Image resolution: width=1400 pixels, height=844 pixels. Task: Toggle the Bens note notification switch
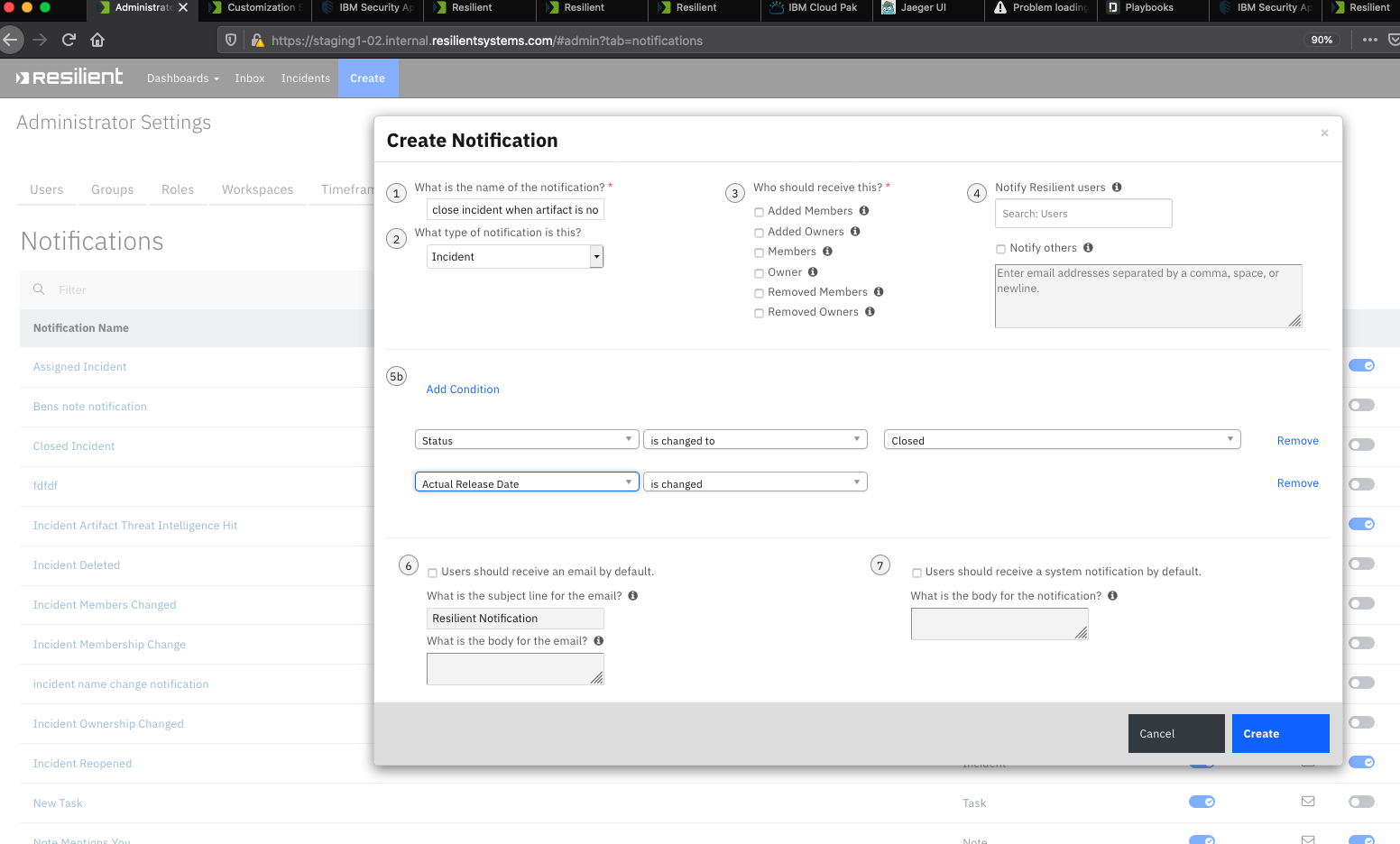[1361, 405]
